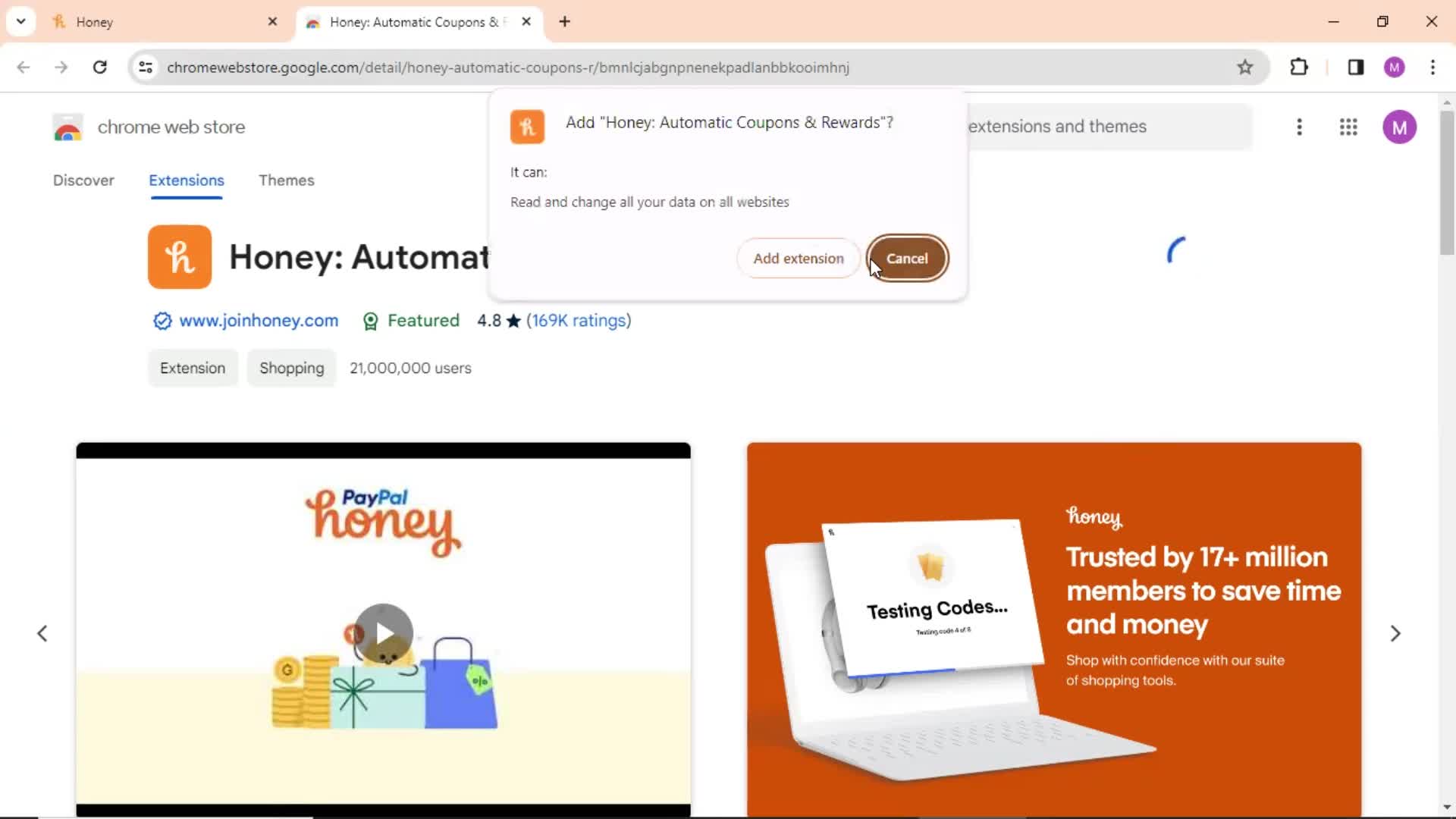1456x819 pixels.
Task: Click the Extensions puzzle piece icon
Action: pos(1299,67)
